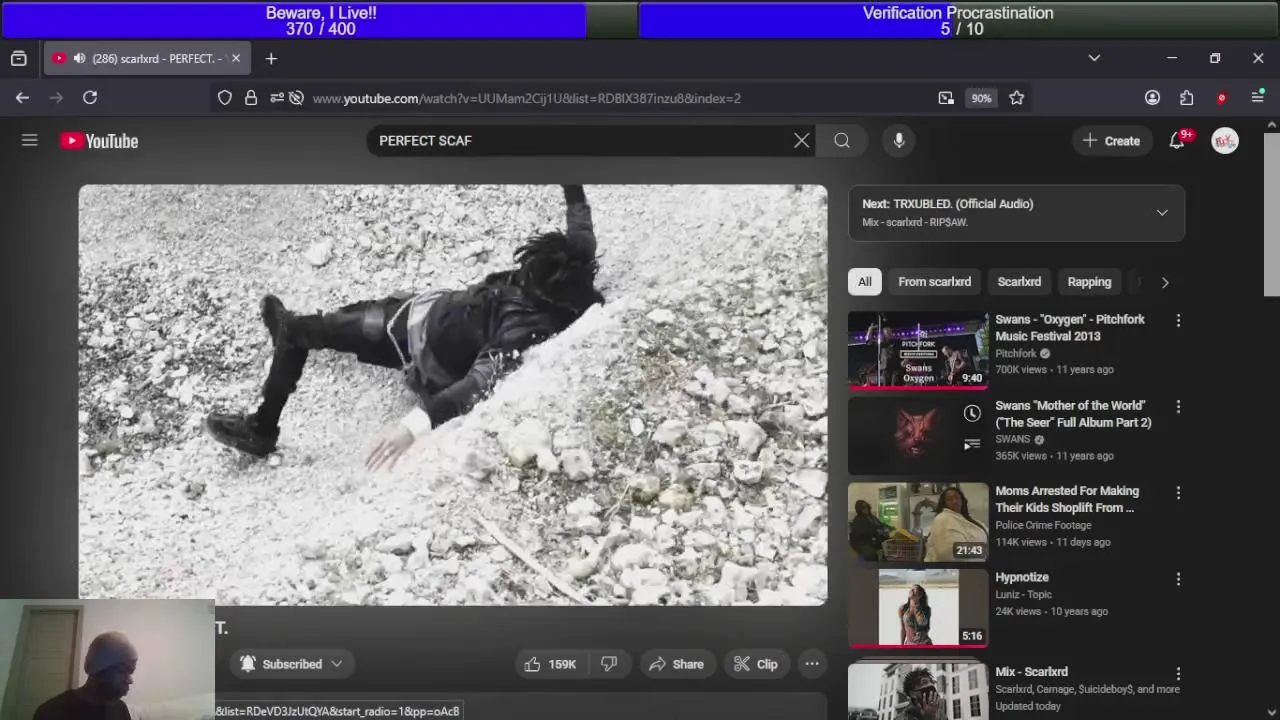Open the Firefox account icon
This screenshot has width=1280, height=720.
(x=1152, y=98)
